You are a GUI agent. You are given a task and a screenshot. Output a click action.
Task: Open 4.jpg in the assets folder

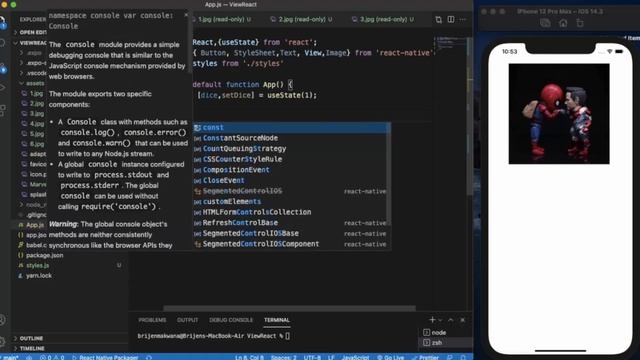33,124
